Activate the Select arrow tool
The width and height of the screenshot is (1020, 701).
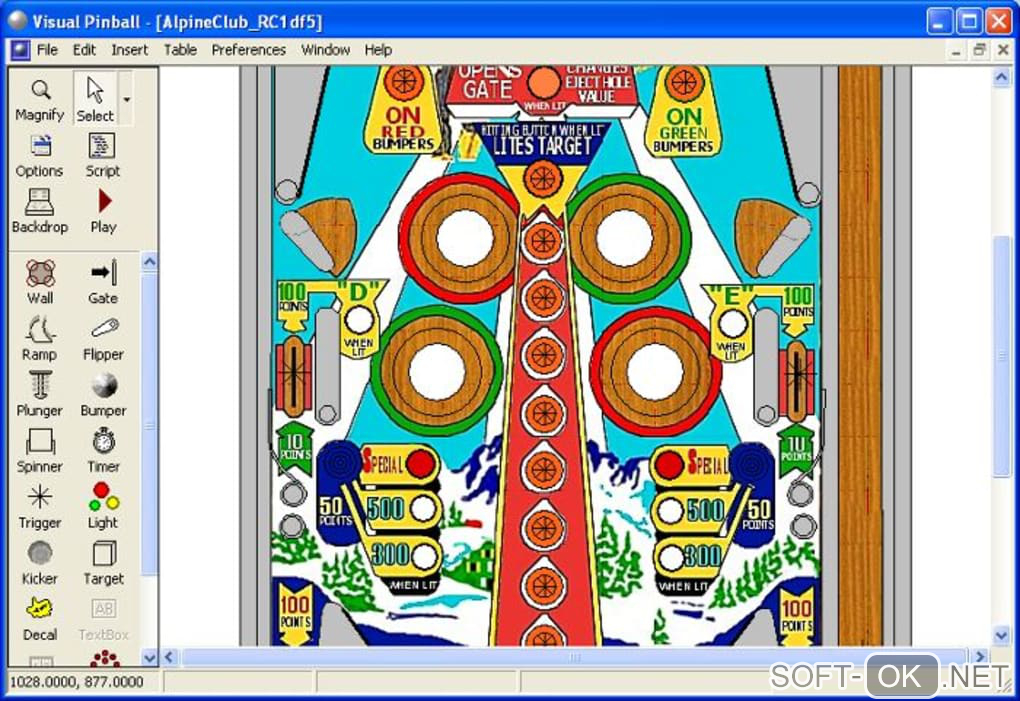(x=95, y=100)
